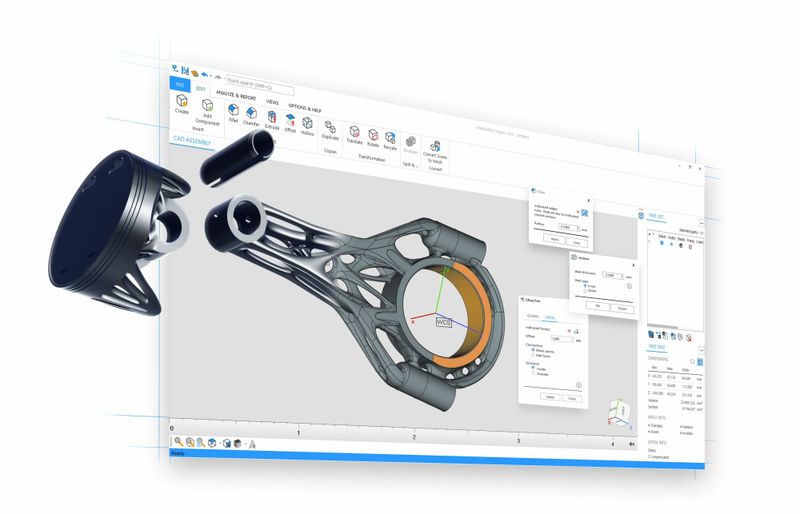Image resolution: width=800 pixels, height=514 pixels.
Task: Click the first icon below the part list
Action: tap(651, 334)
